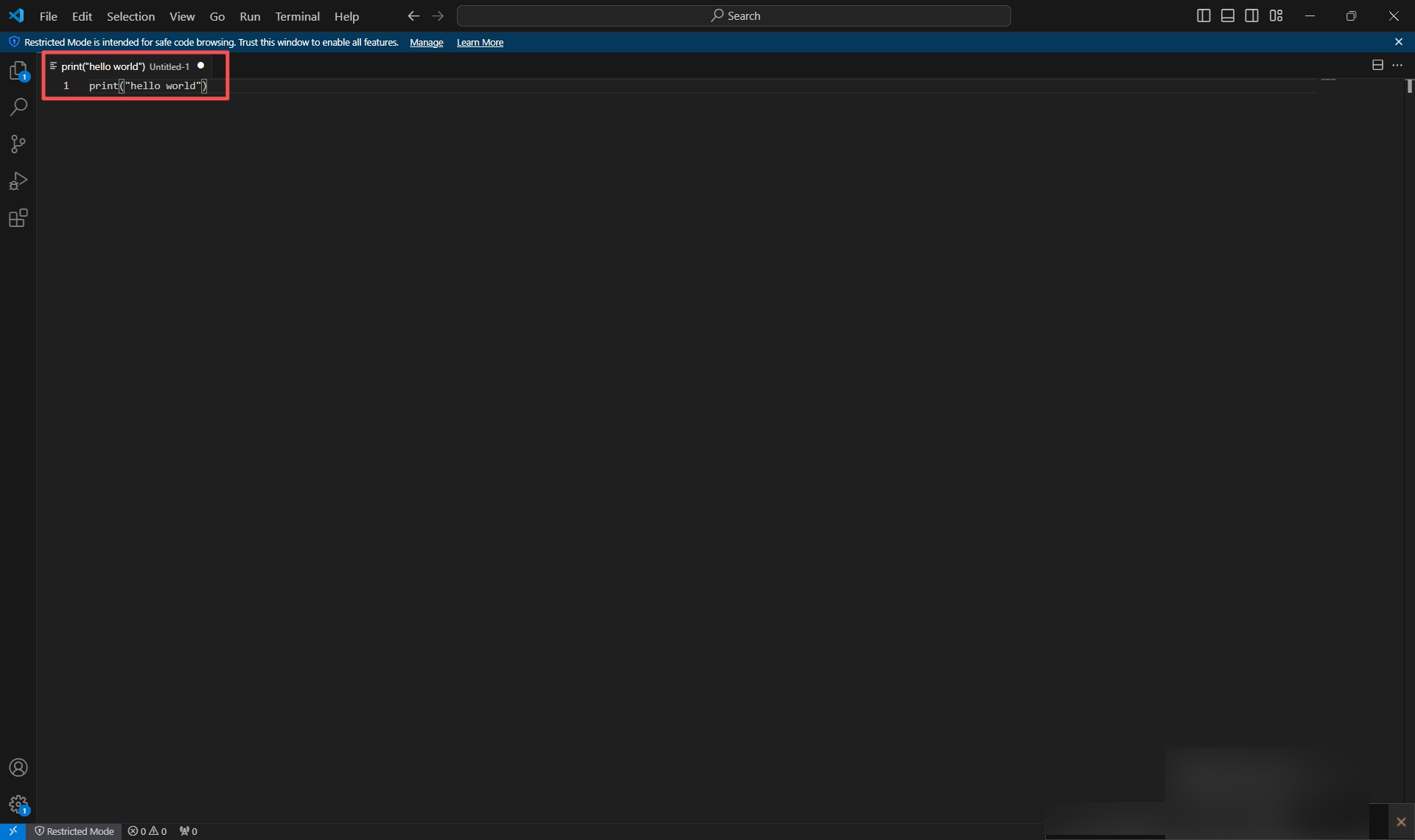Open the Manage gear icon

(18, 804)
